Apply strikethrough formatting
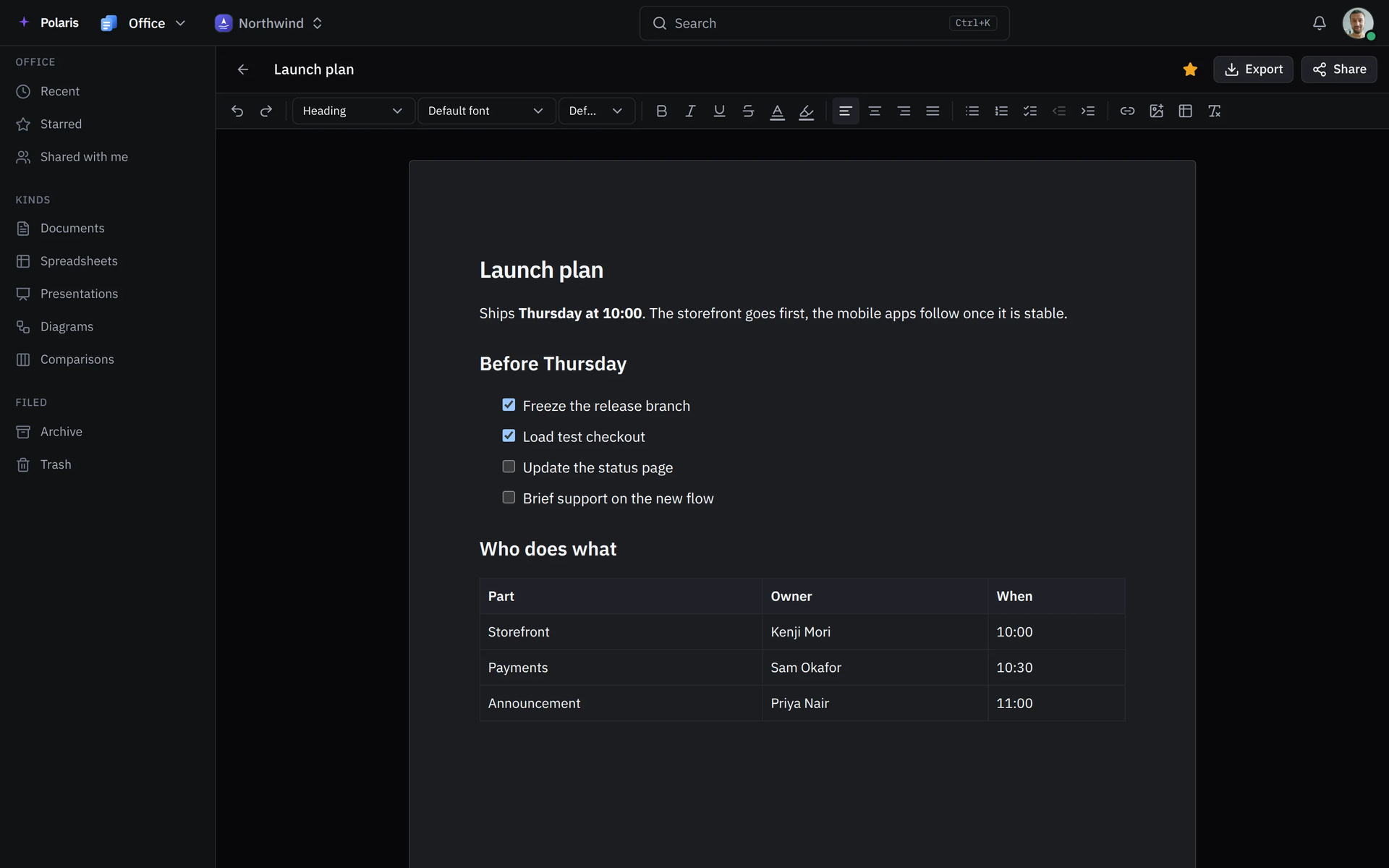Image resolution: width=1389 pixels, height=868 pixels. (x=748, y=111)
